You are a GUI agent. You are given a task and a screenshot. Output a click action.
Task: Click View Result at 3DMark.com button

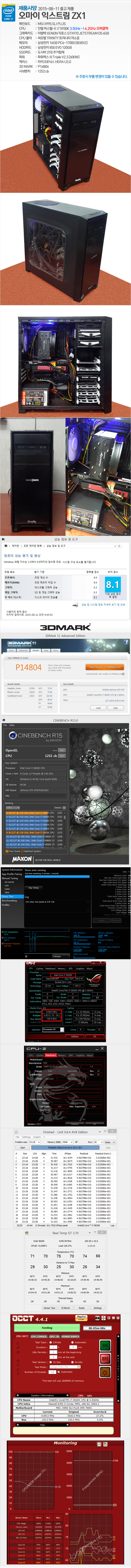pyautogui.click(x=105, y=667)
